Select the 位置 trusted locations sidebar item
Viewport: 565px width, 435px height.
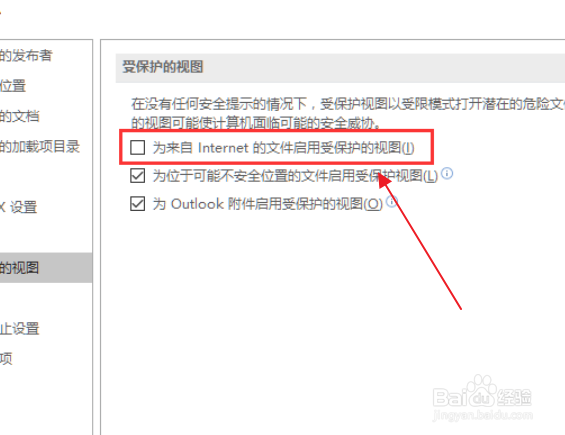pos(13,86)
